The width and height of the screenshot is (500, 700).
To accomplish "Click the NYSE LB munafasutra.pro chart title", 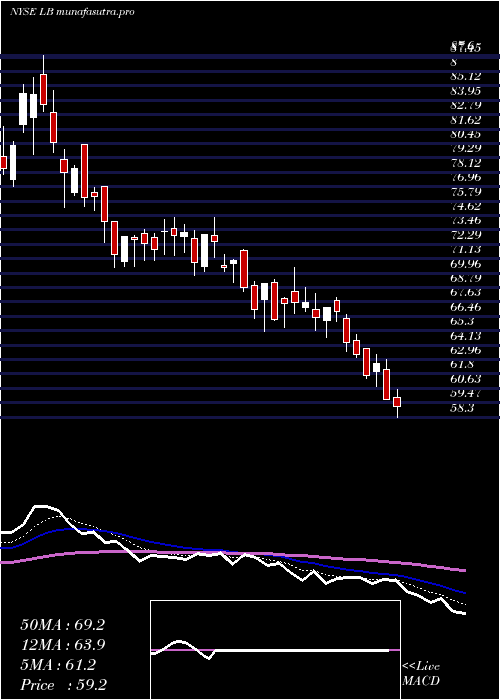I will click(x=72, y=12).
